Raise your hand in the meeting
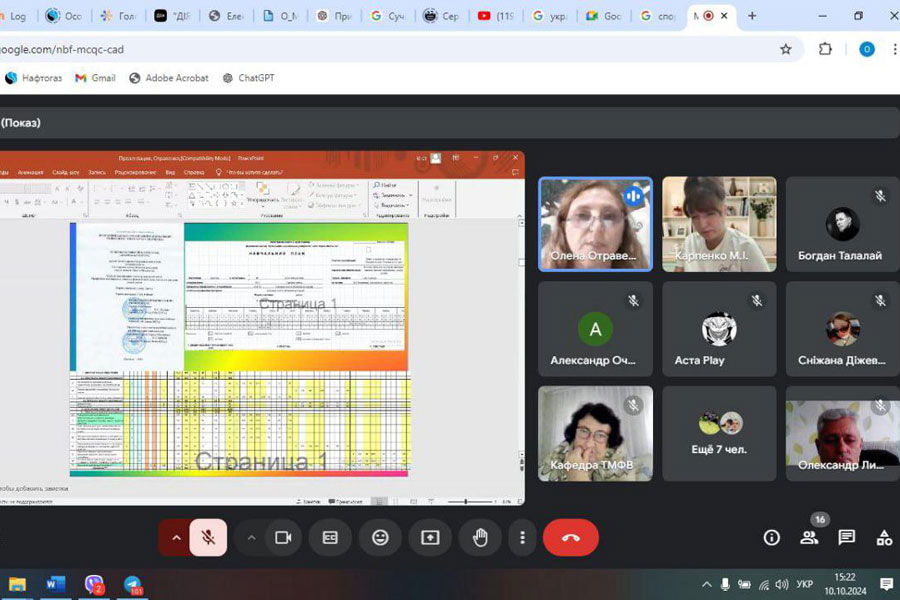 point(480,537)
